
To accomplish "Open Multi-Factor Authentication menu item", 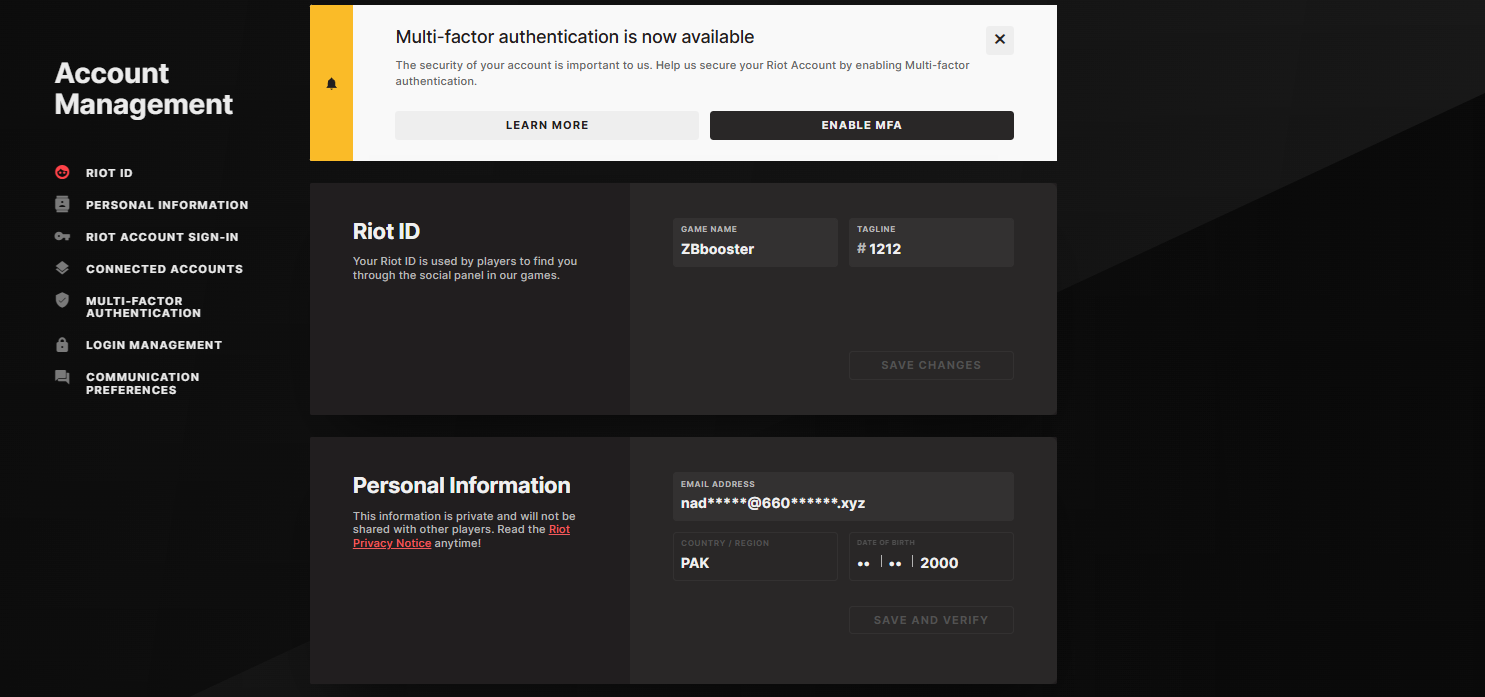I will [143, 307].
